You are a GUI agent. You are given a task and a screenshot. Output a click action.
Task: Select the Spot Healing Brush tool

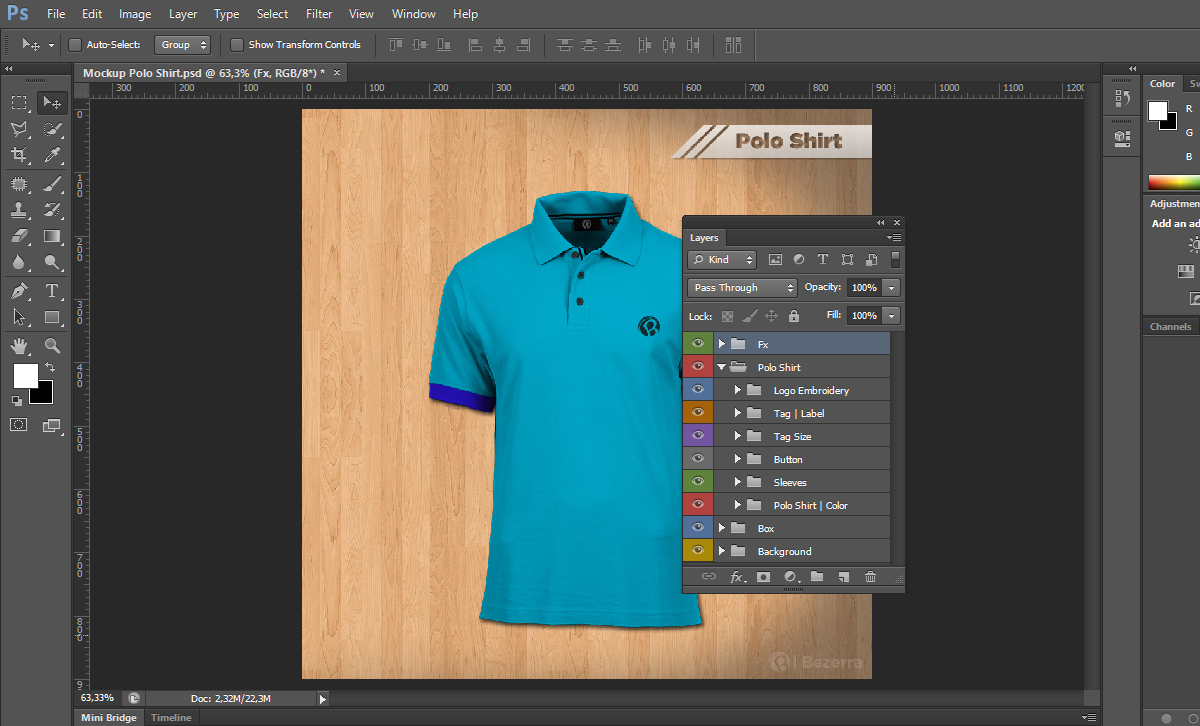point(19,184)
